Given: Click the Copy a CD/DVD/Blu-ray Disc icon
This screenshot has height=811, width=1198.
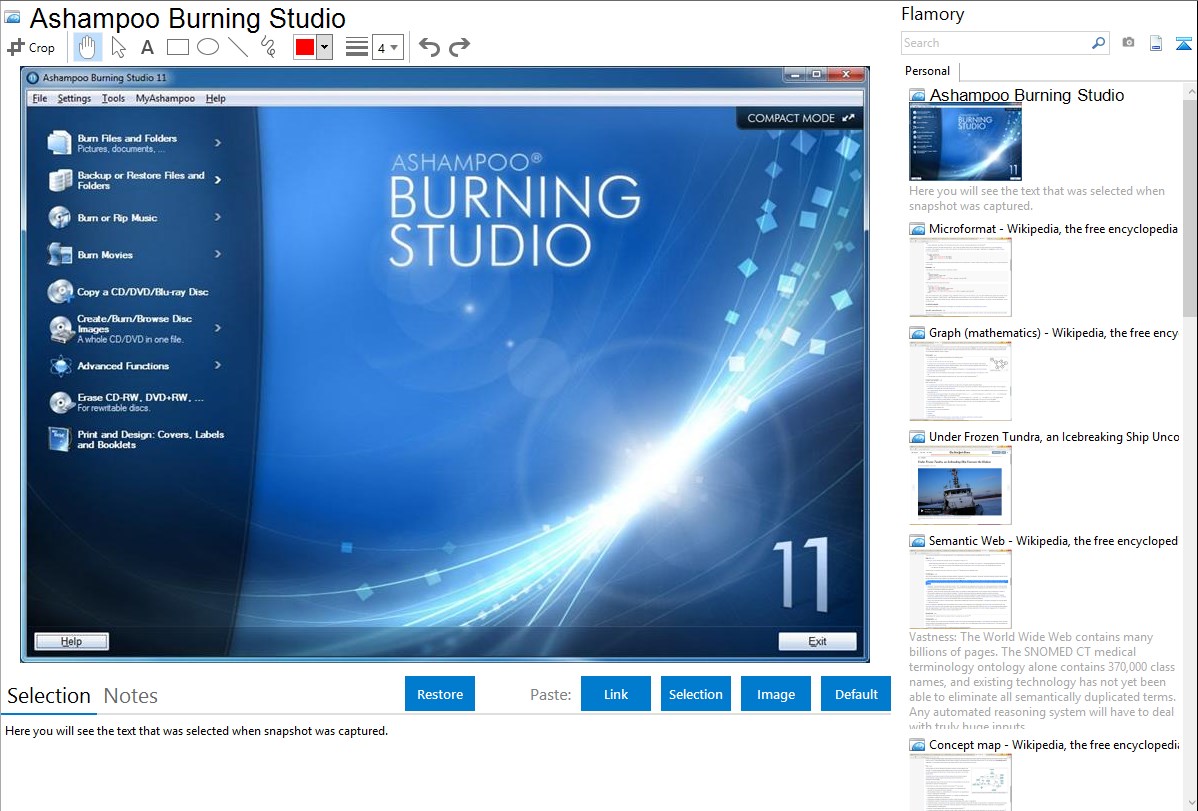Looking at the screenshot, I should [x=60, y=291].
